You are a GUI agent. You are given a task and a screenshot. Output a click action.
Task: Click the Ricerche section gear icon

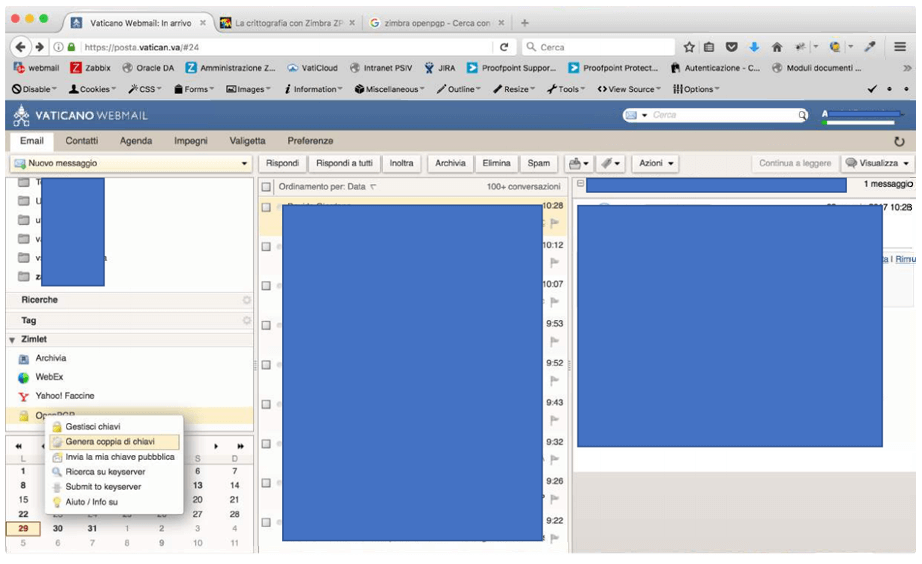pyautogui.click(x=246, y=300)
